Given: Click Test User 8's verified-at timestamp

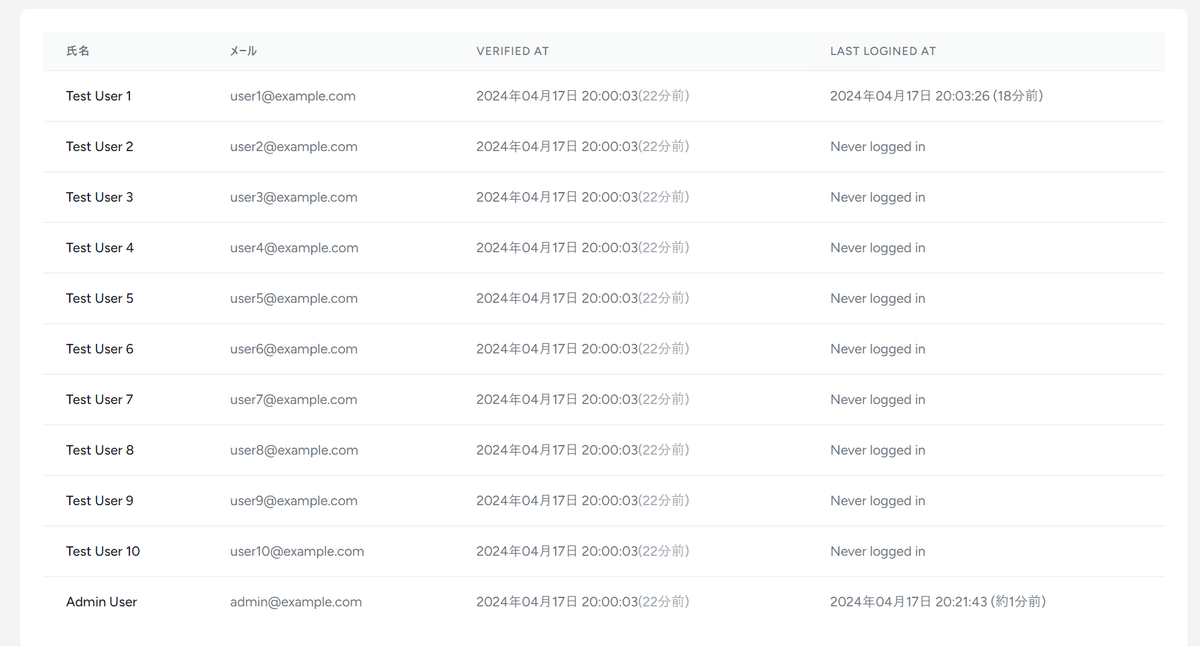Looking at the screenshot, I should 583,450.
